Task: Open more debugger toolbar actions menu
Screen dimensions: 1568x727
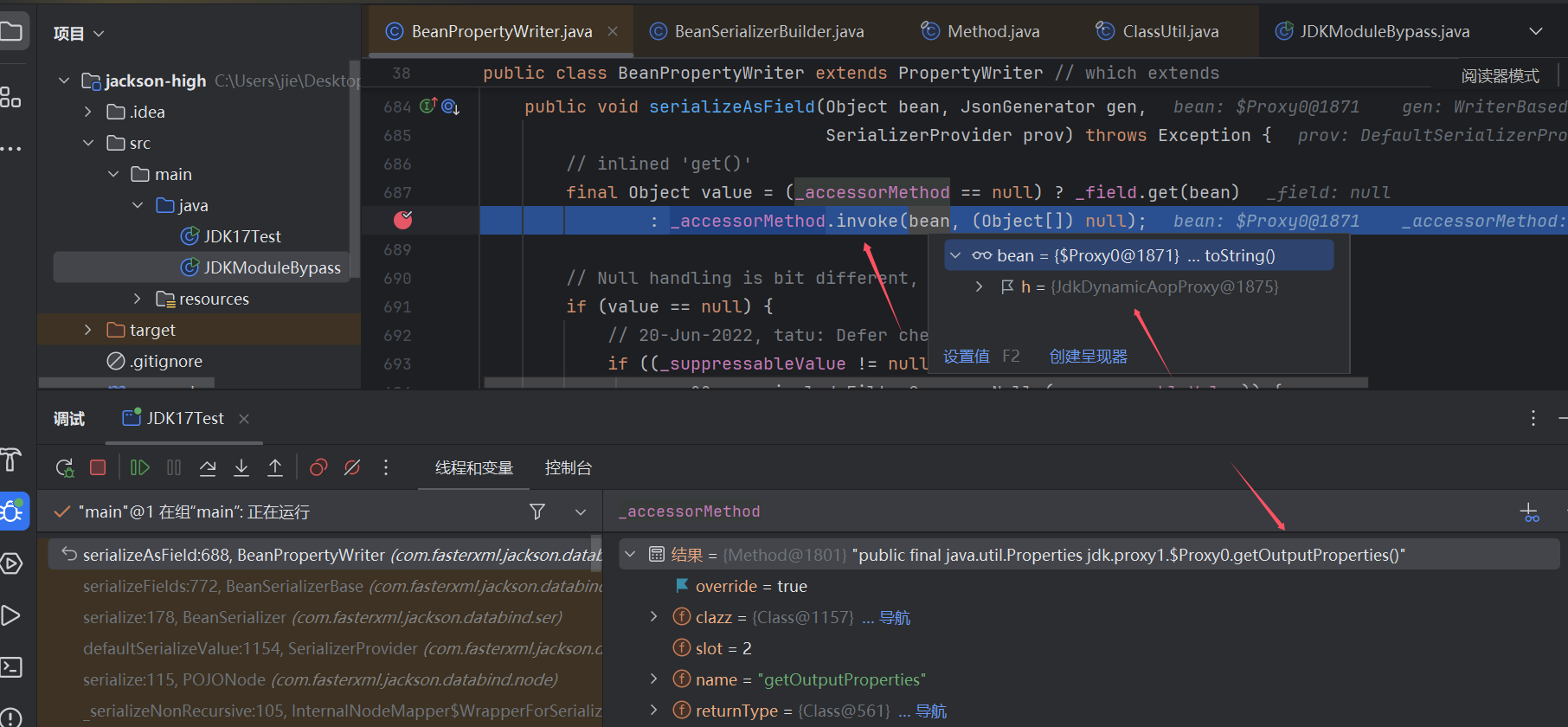Action: (386, 468)
